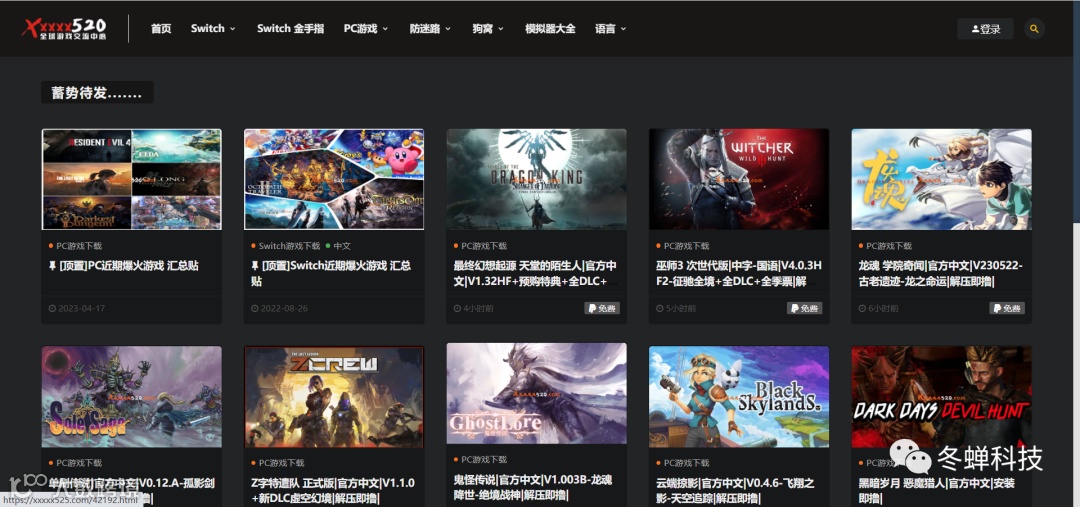1080x507 pixels.
Task: Click PC游戏下载 tag on 云端掠影 card
Action: tap(686, 463)
